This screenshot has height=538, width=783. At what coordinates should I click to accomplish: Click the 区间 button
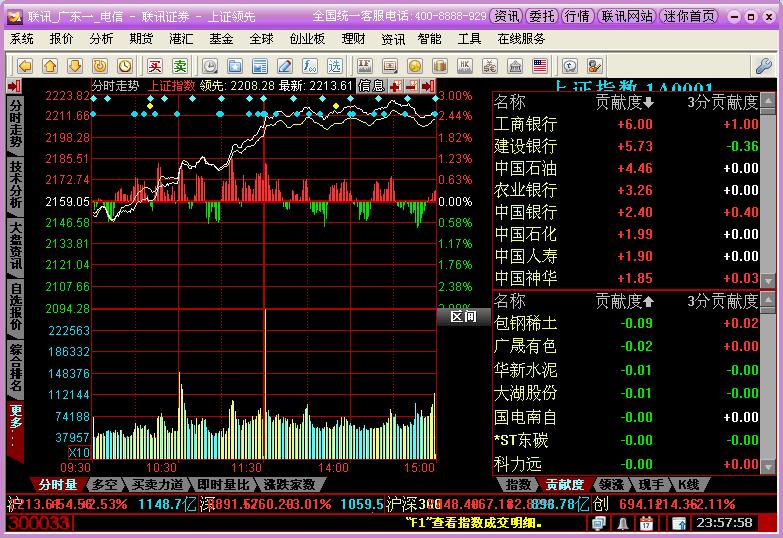click(x=463, y=317)
